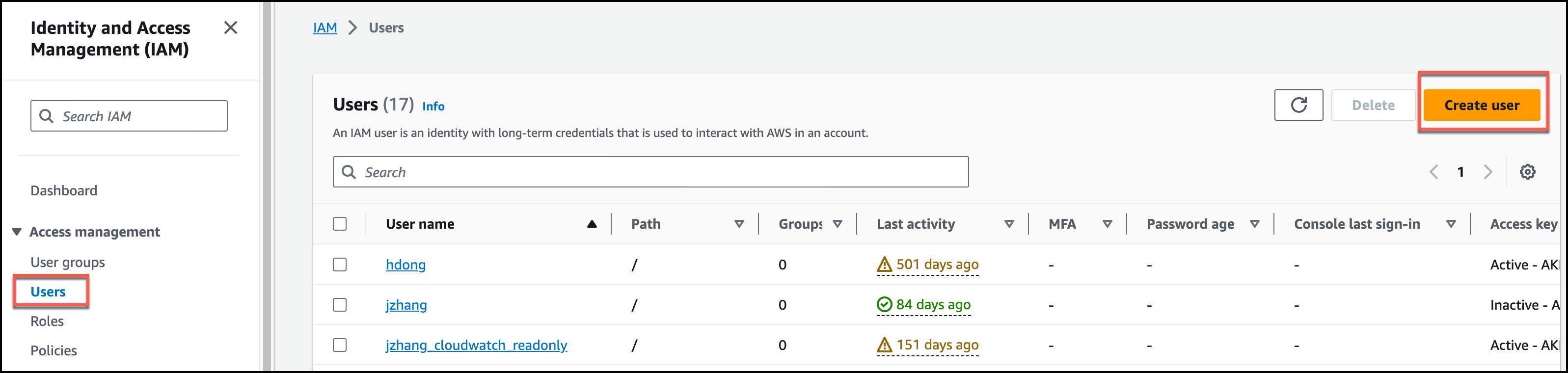Go to next page arrow

point(1487,172)
